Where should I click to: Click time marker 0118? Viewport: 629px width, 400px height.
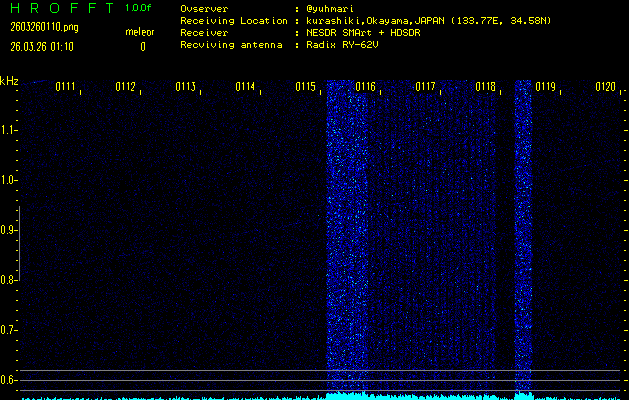tap(485, 87)
